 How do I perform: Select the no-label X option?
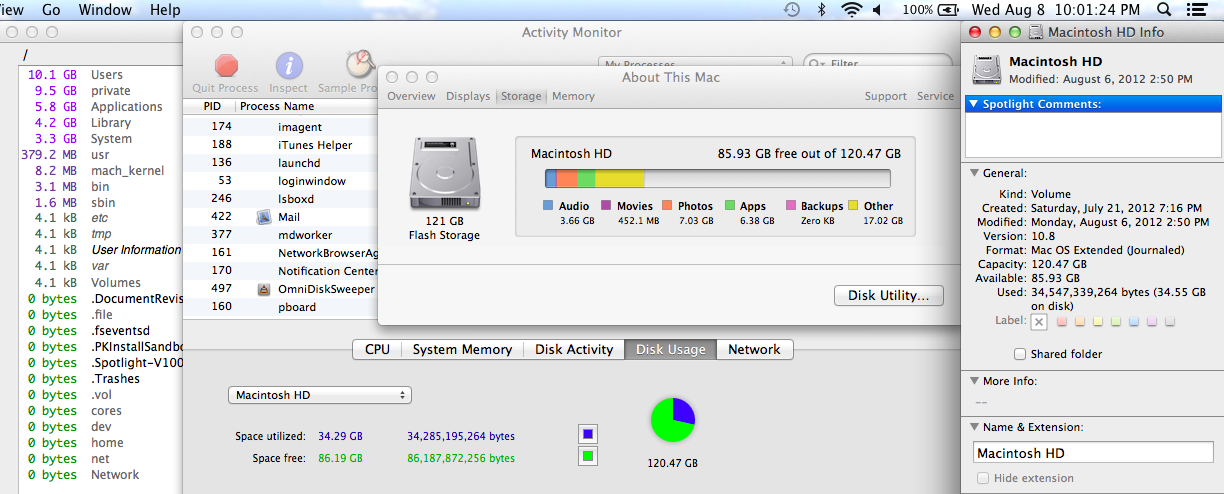tap(1039, 322)
